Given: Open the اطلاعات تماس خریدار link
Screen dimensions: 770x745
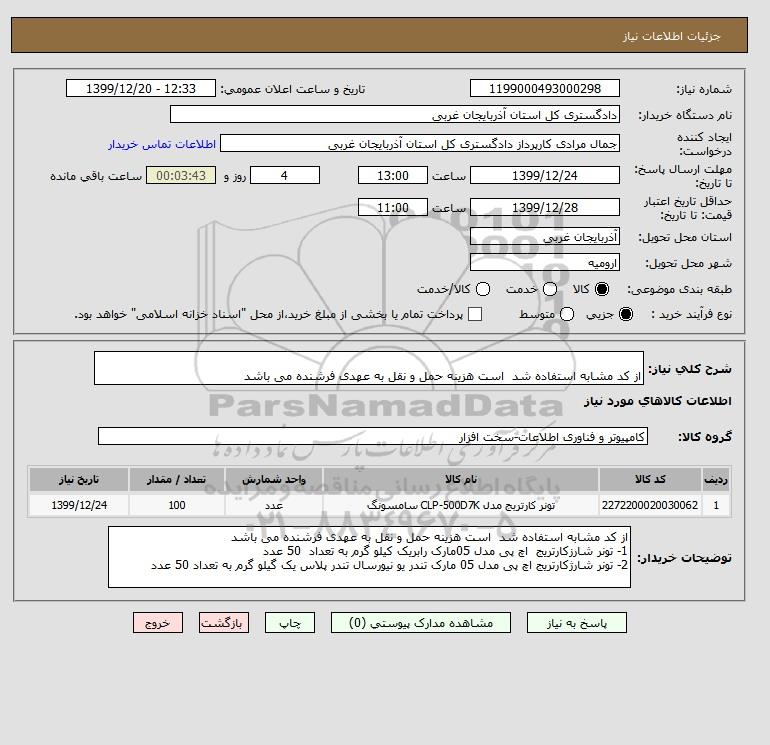Looking at the screenshot, I should (162, 144).
